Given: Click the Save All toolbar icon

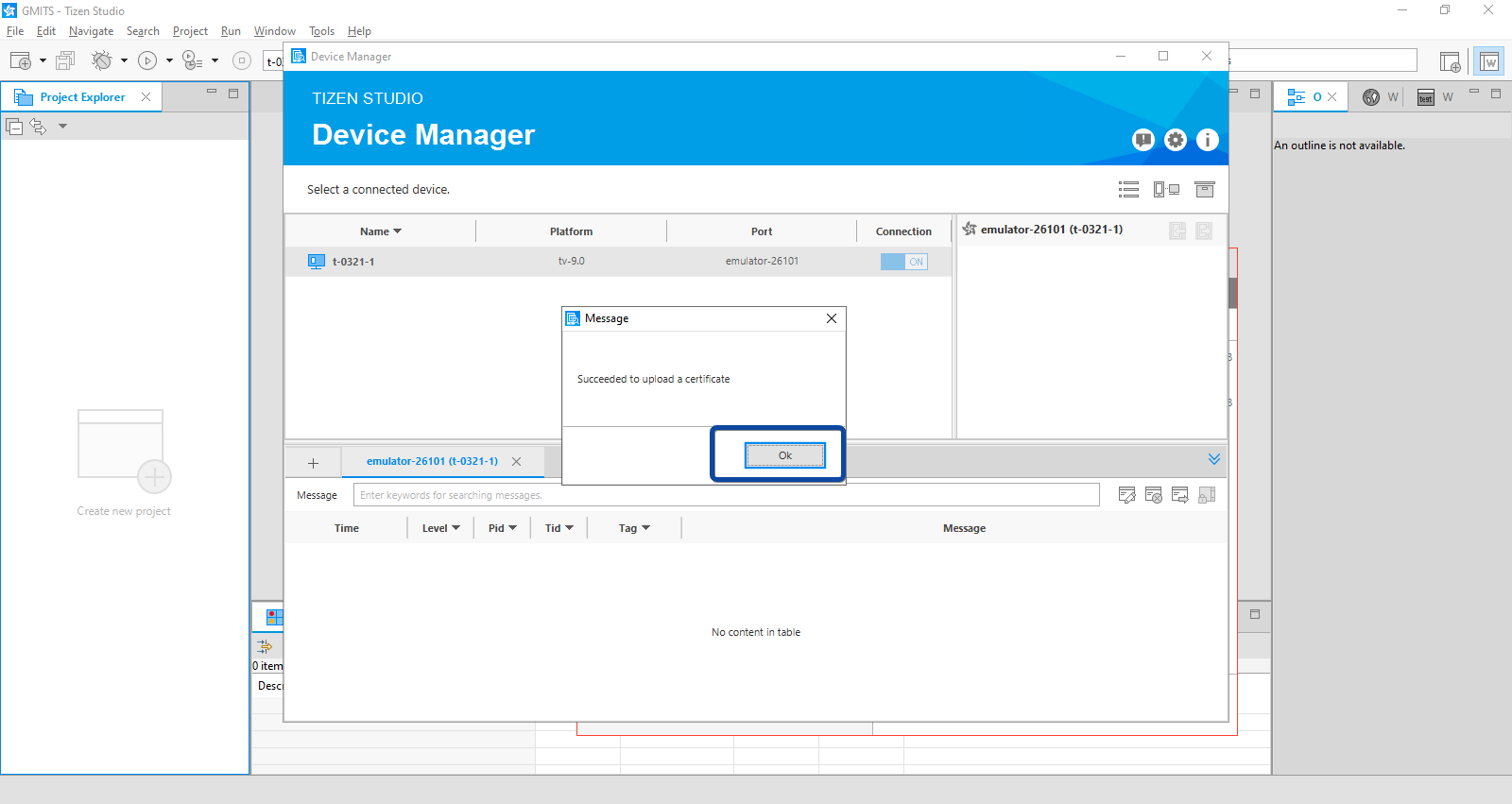Looking at the screenshot, I should pyautogui.click(x=65, y=60).
